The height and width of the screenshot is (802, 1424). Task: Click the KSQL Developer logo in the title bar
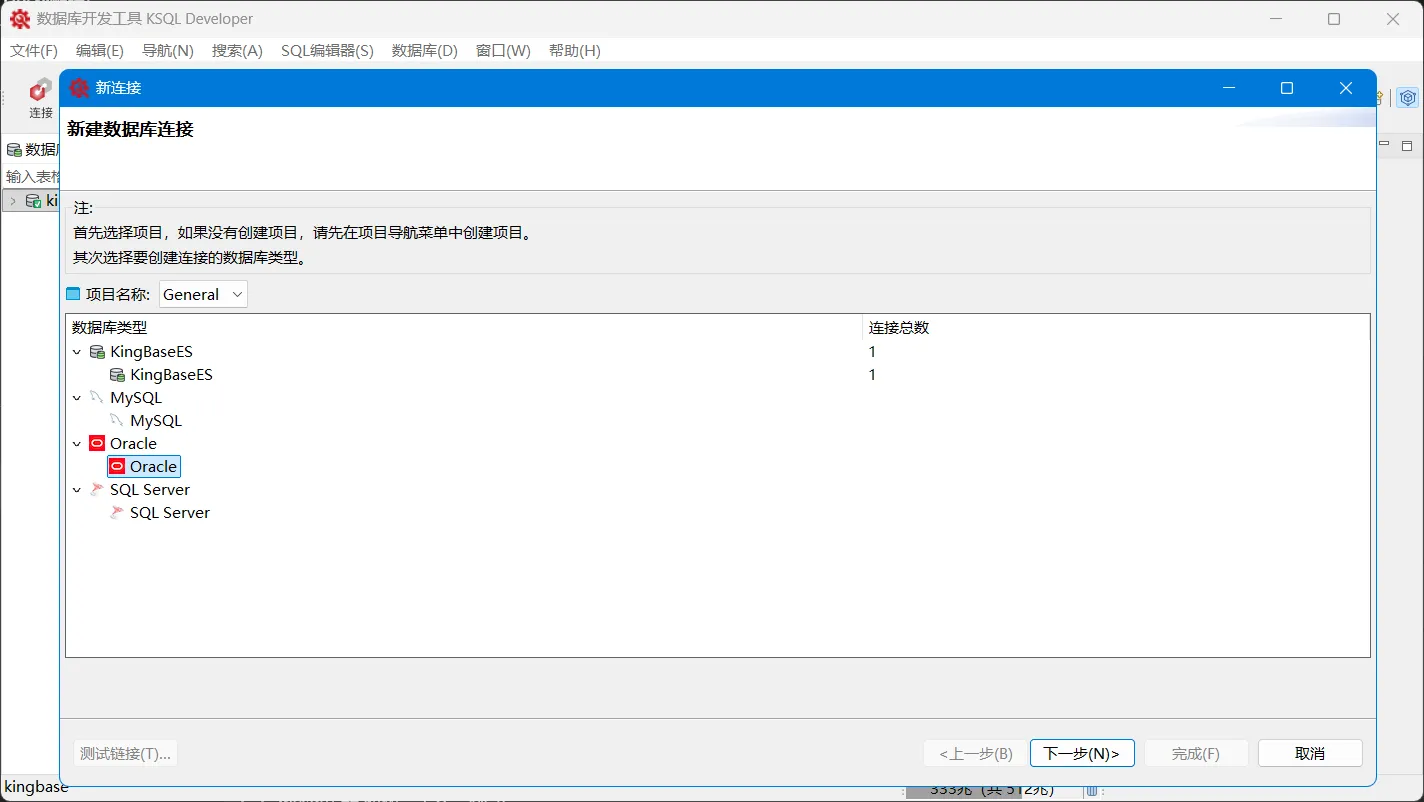20,18
